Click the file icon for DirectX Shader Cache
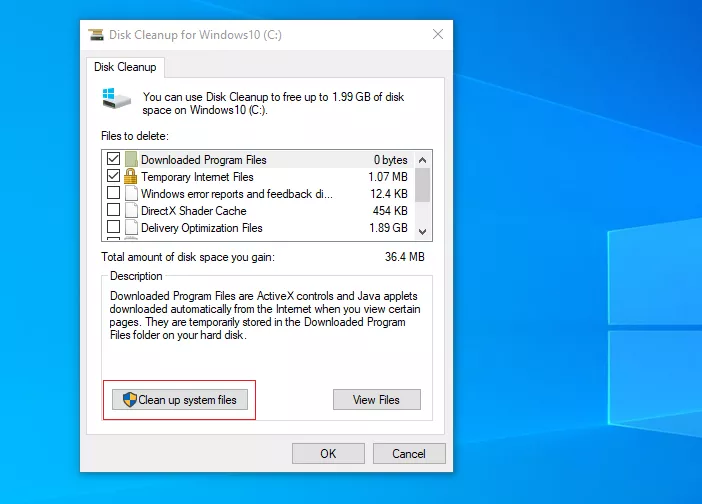The height and width of the screenshot is (504, 702). [131, 210]
